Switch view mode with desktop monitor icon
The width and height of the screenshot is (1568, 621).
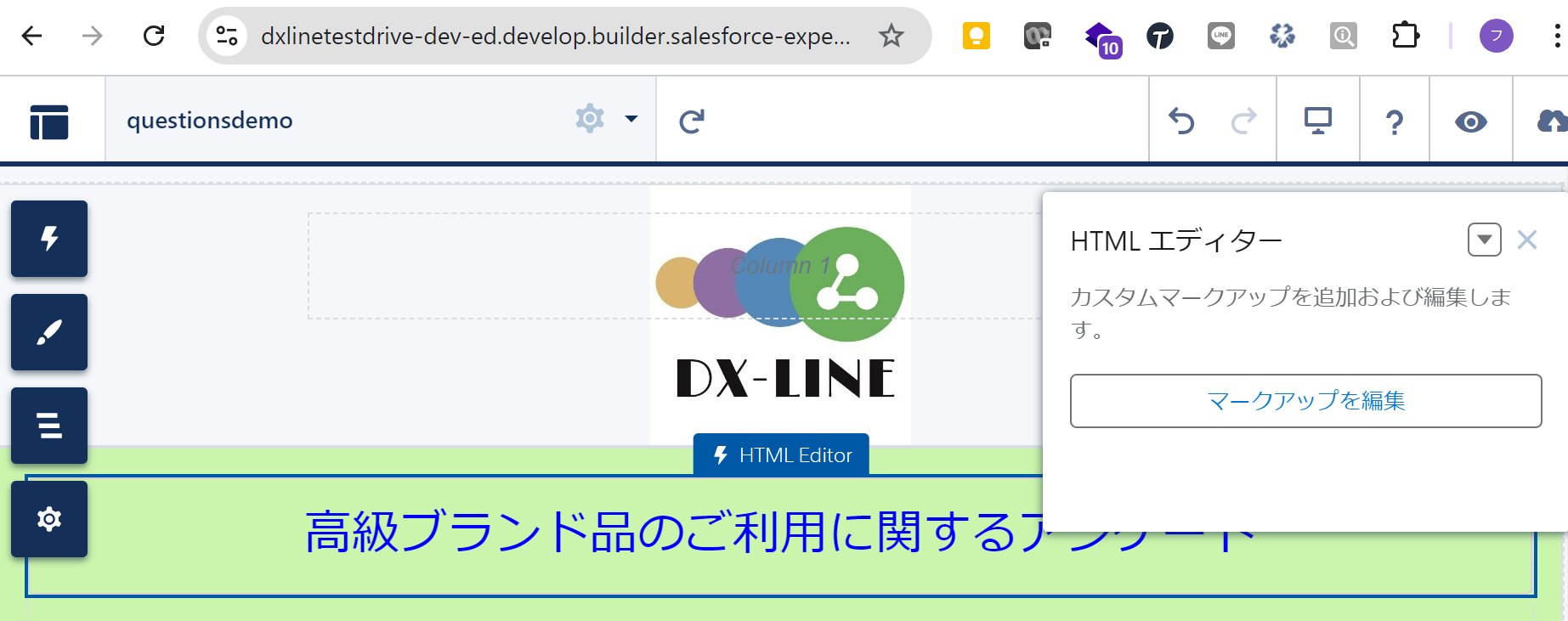(1317, 121)
